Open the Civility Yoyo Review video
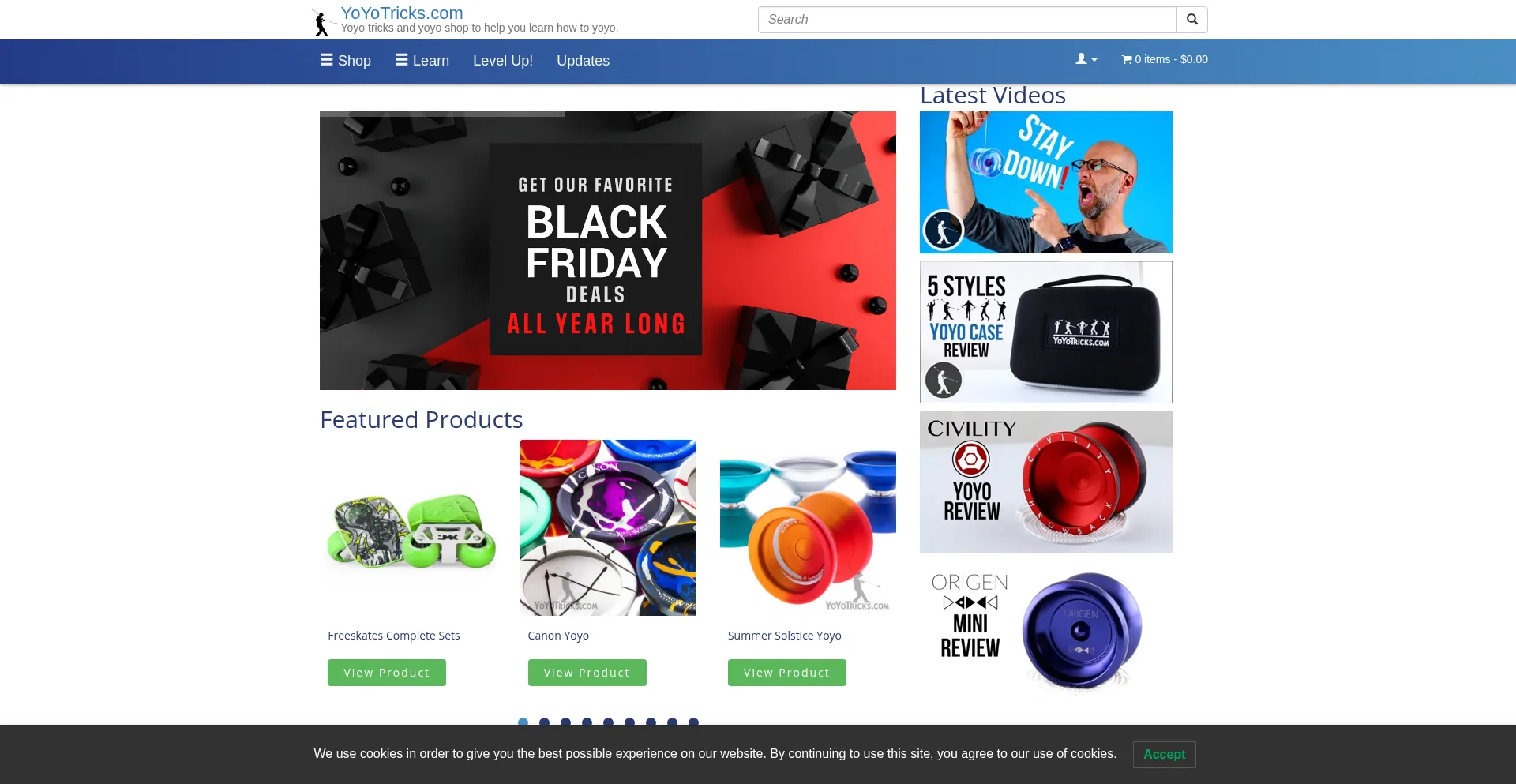This screenshot has width=1516, height=784. (x=1046, y=482)
